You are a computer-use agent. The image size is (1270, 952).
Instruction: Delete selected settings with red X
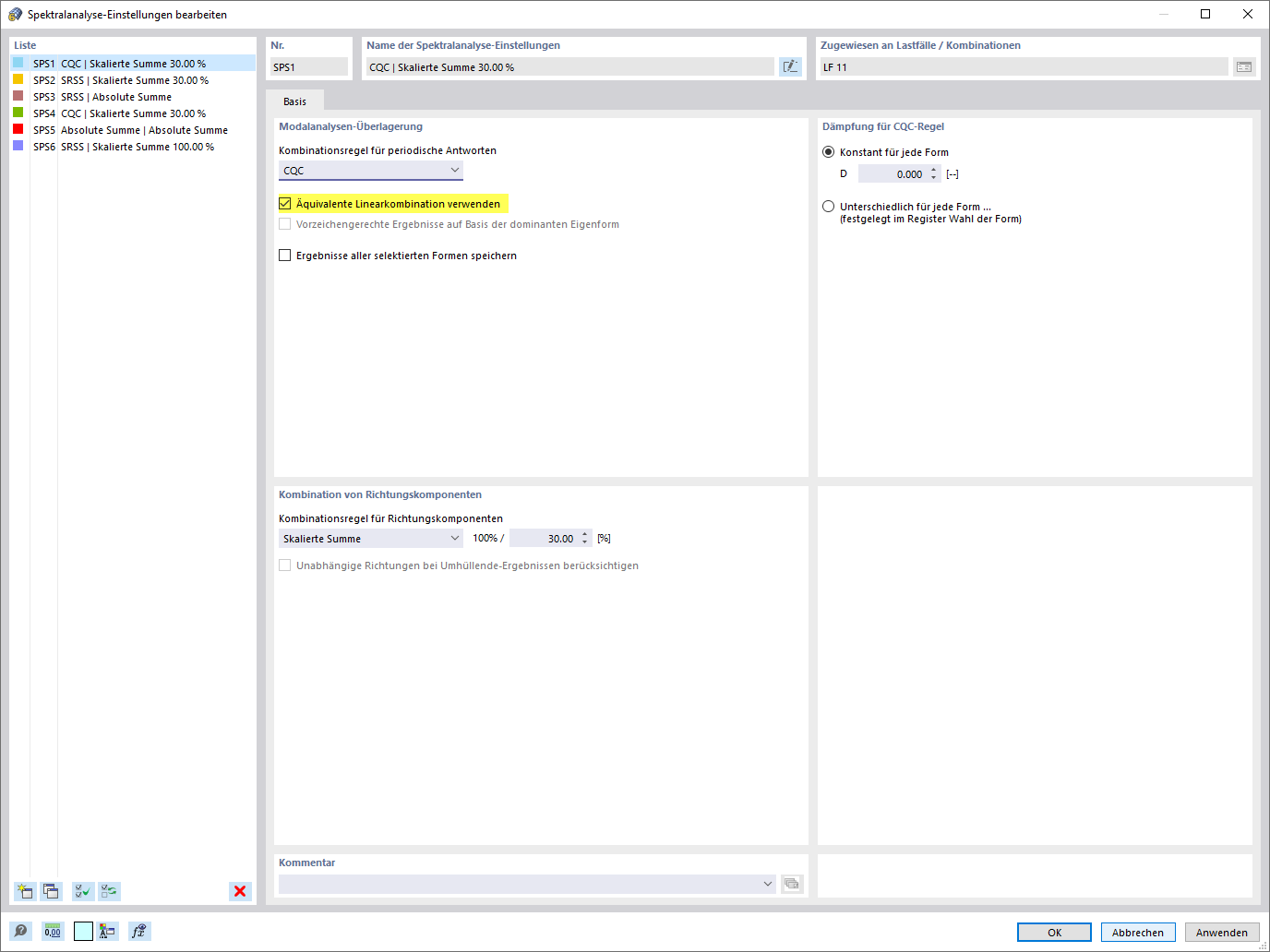coord(240,891)
